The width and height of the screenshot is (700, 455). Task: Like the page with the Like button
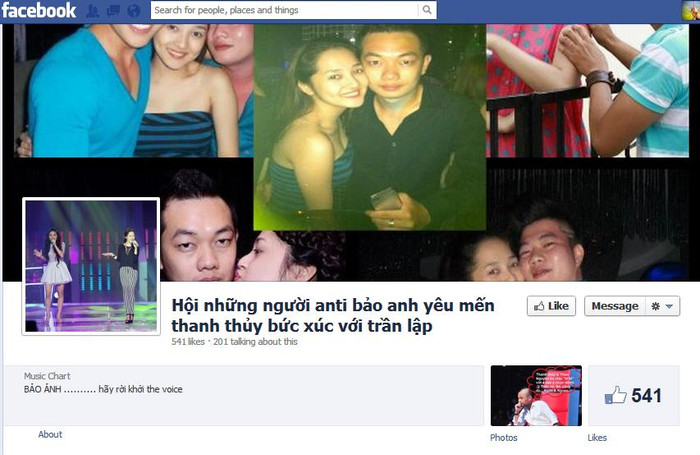(551, 306)
